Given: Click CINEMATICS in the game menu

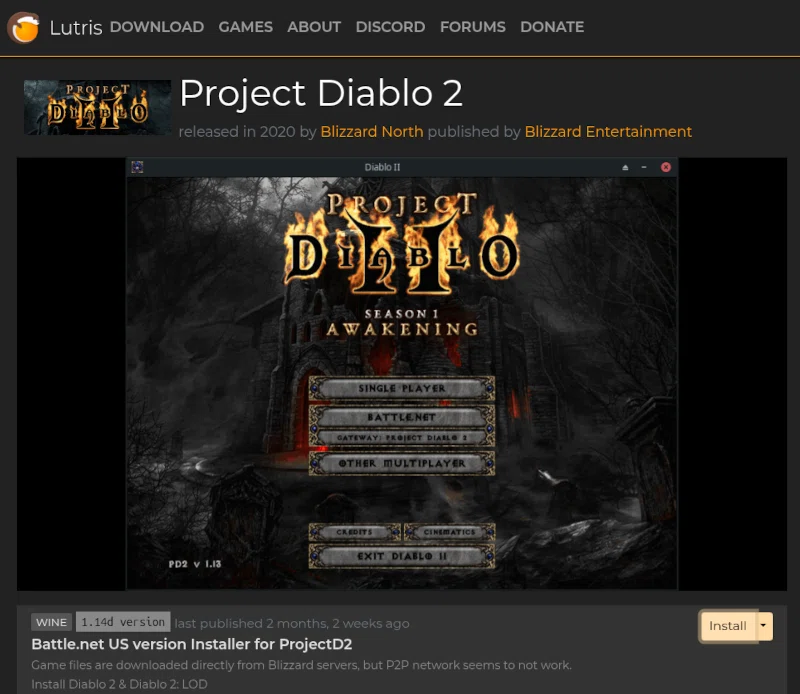Looking at the screenshot, I should (449, 532).
